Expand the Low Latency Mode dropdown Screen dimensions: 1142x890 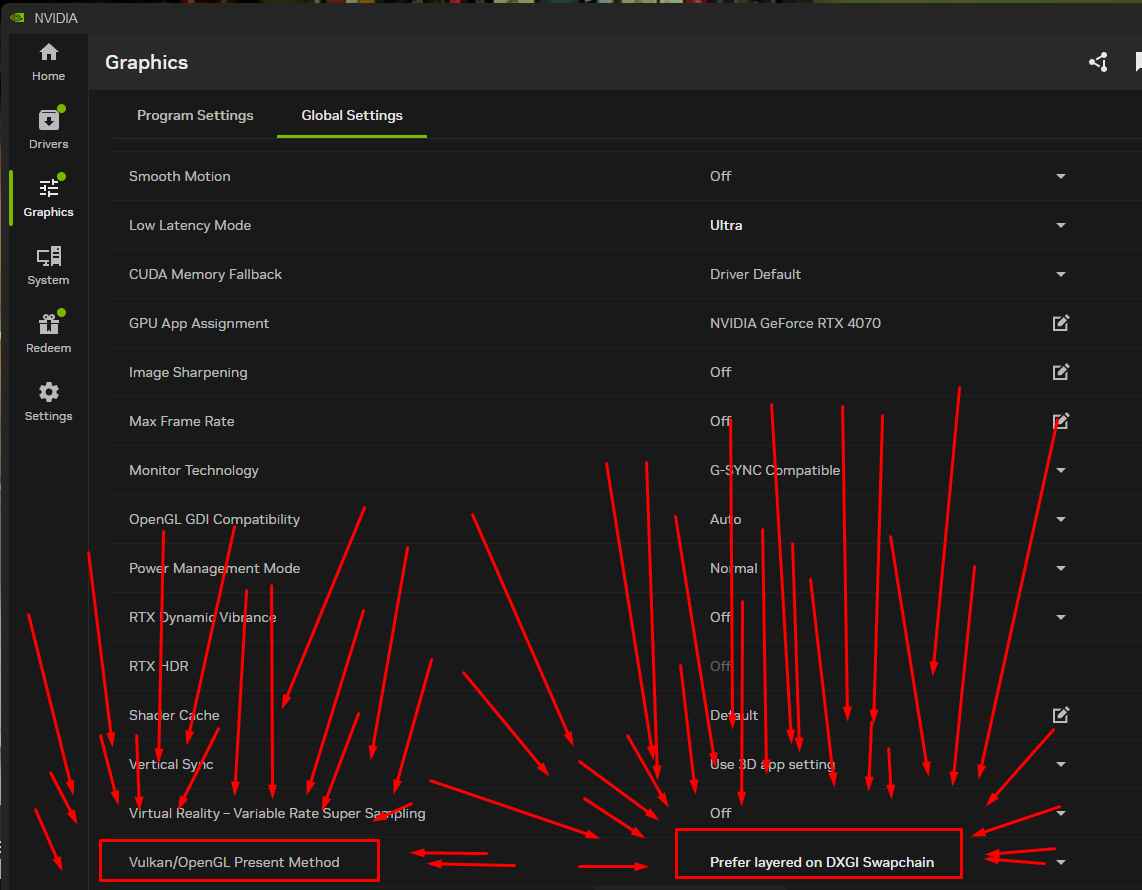point(1060,225)
